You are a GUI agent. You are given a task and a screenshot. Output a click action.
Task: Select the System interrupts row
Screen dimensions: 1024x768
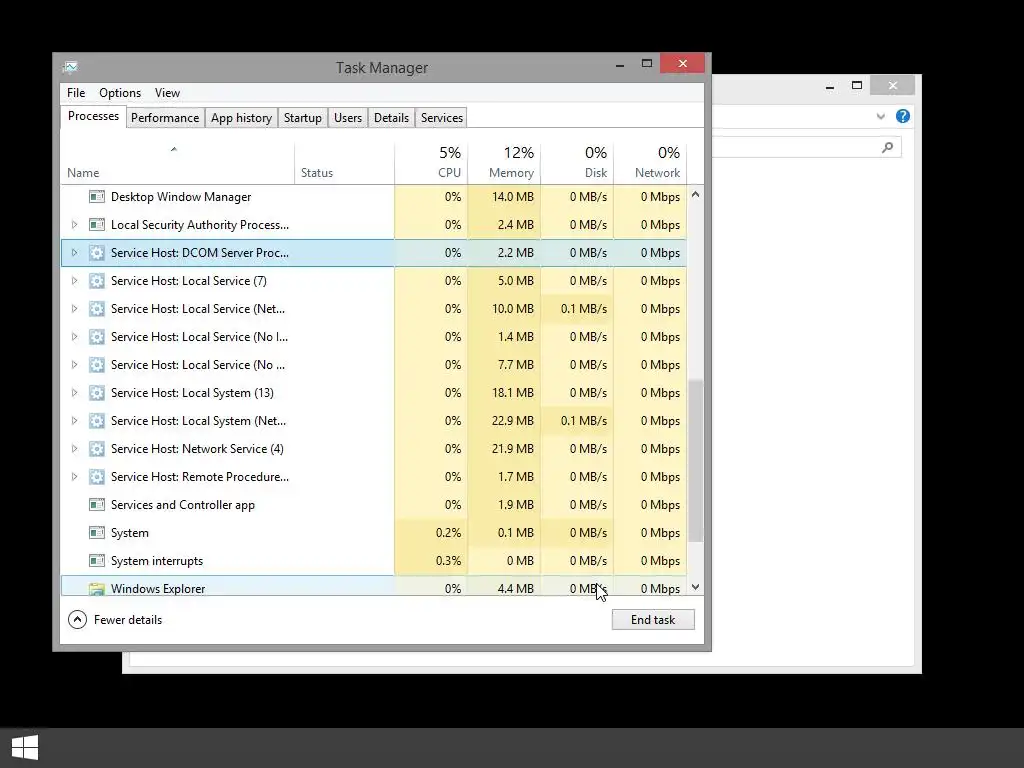[x=374, y=561]
